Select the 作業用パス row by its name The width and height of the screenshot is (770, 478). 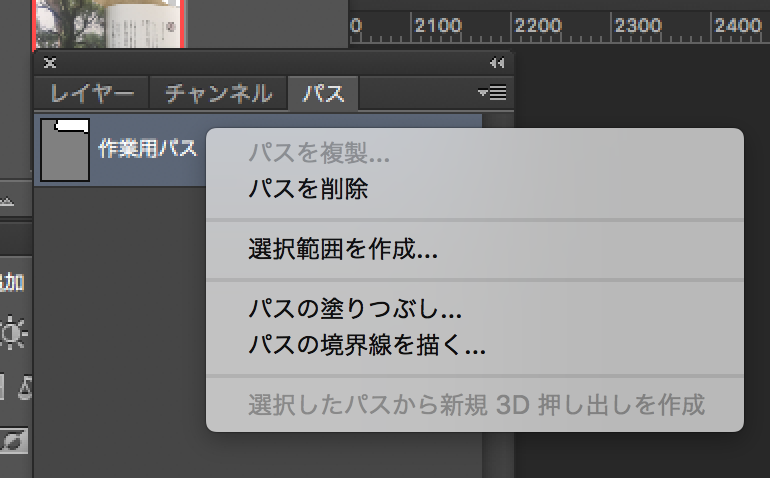pos(147,148)
